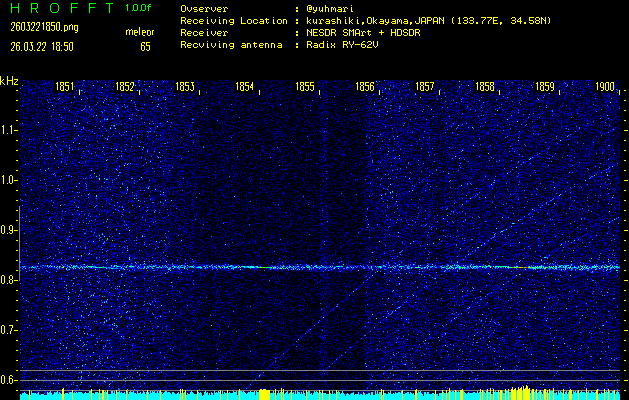Jump to the 1851 time marker
Image resolution: width=629 pixels, height=400 pixels.
tap(65, 88)
